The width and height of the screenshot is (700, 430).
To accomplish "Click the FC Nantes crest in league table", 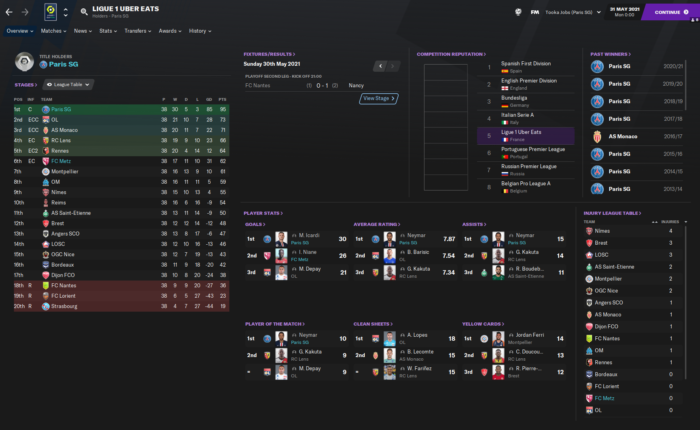I will pyautogui.click(x=46, y=285).
